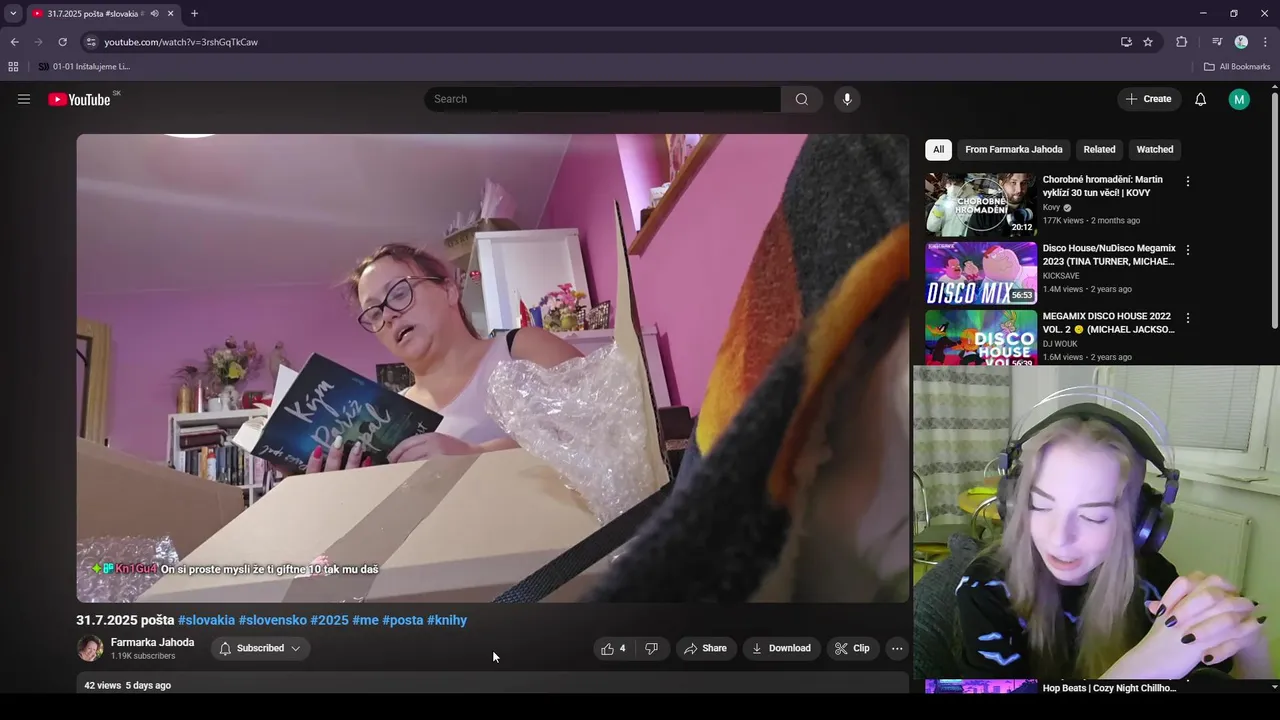Open media controls icon in toolbar
The height and width of the screenshot is (720, 1280).
[1217, 42]
